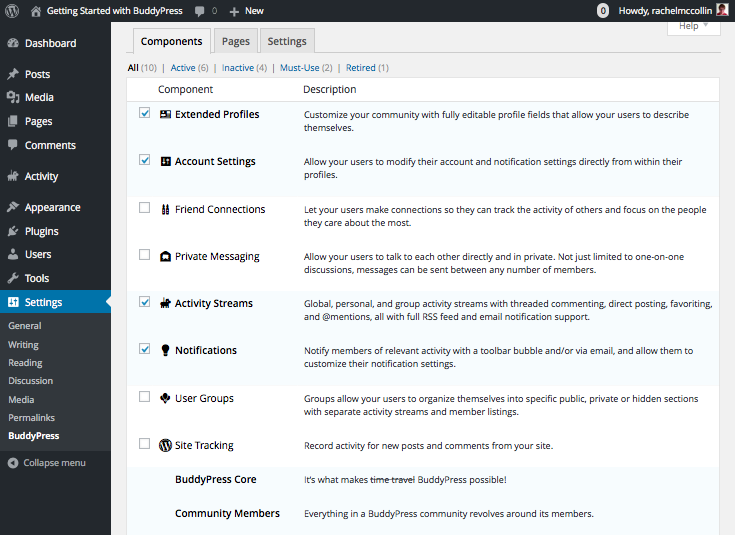Click the Account Settings component icon
This screenshot has height=535, width=735.
(x=165, y=161)
